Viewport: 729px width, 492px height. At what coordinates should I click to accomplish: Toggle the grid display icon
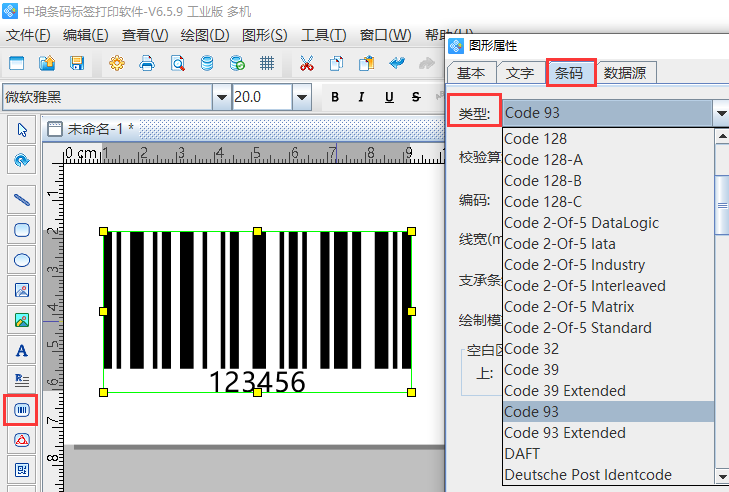click(x=267, y=63)
